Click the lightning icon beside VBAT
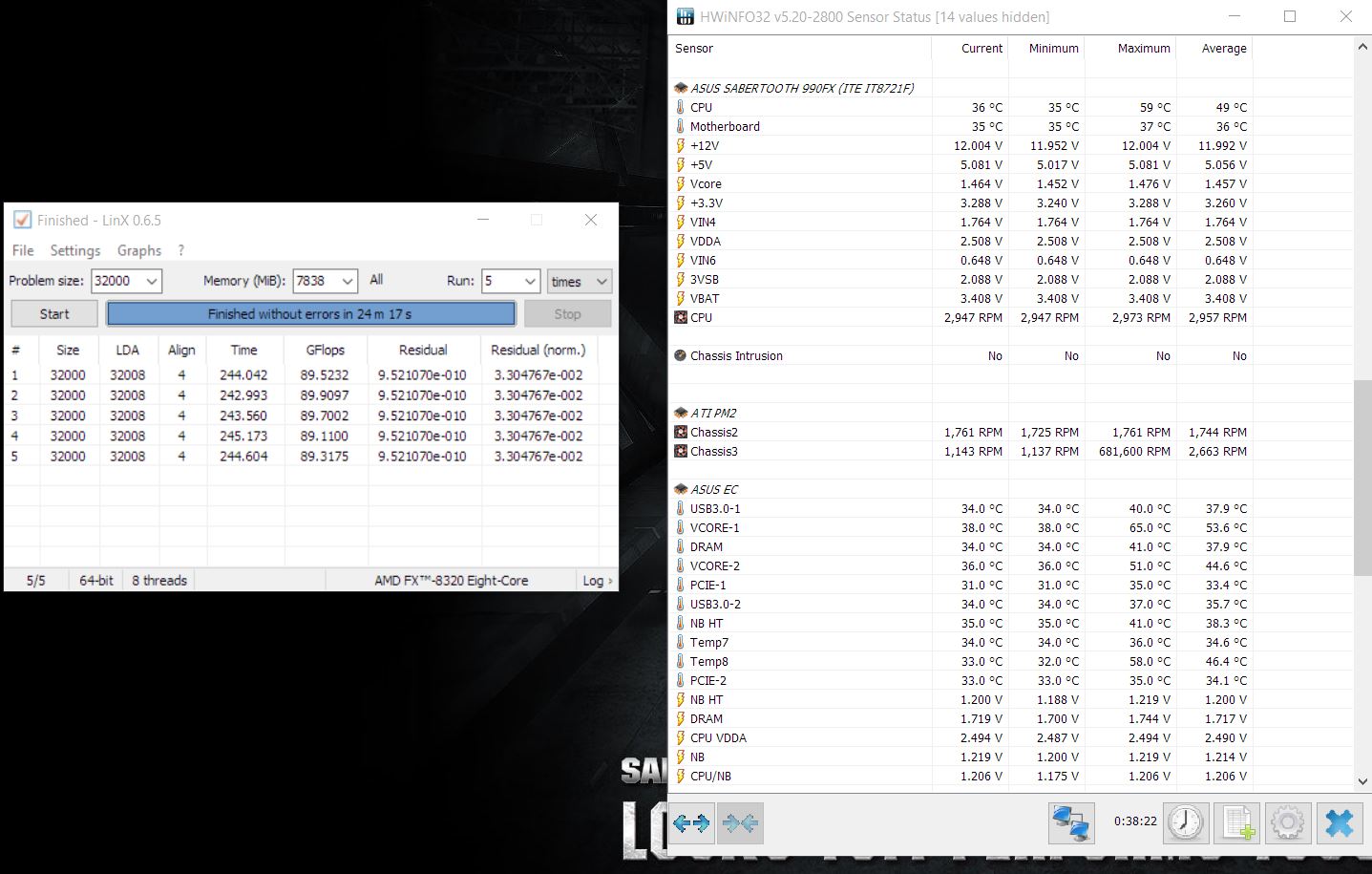Screen dimensions: 1372x874 coord(681,298)
